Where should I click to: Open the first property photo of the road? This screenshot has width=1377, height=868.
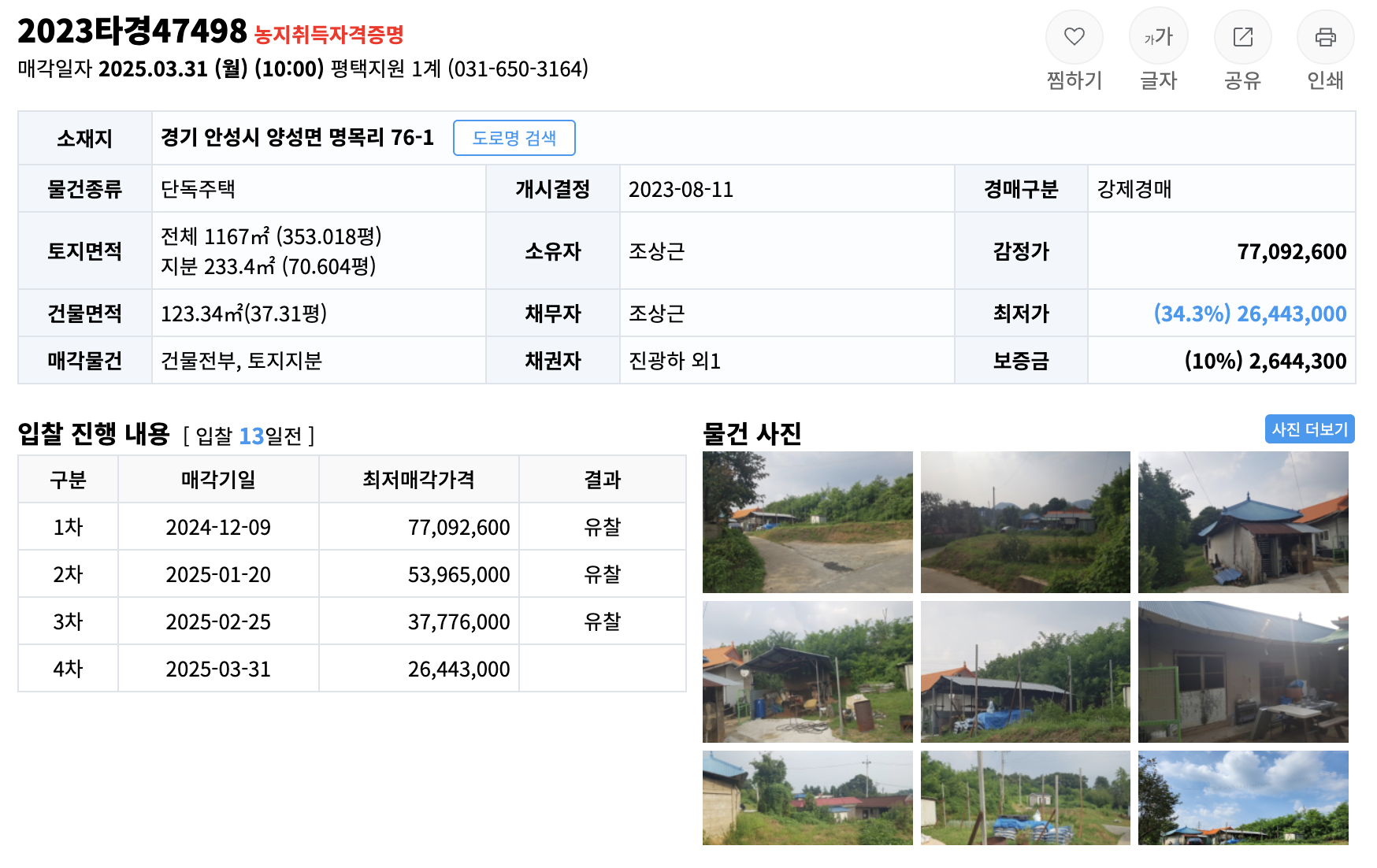tap(807, 522)
